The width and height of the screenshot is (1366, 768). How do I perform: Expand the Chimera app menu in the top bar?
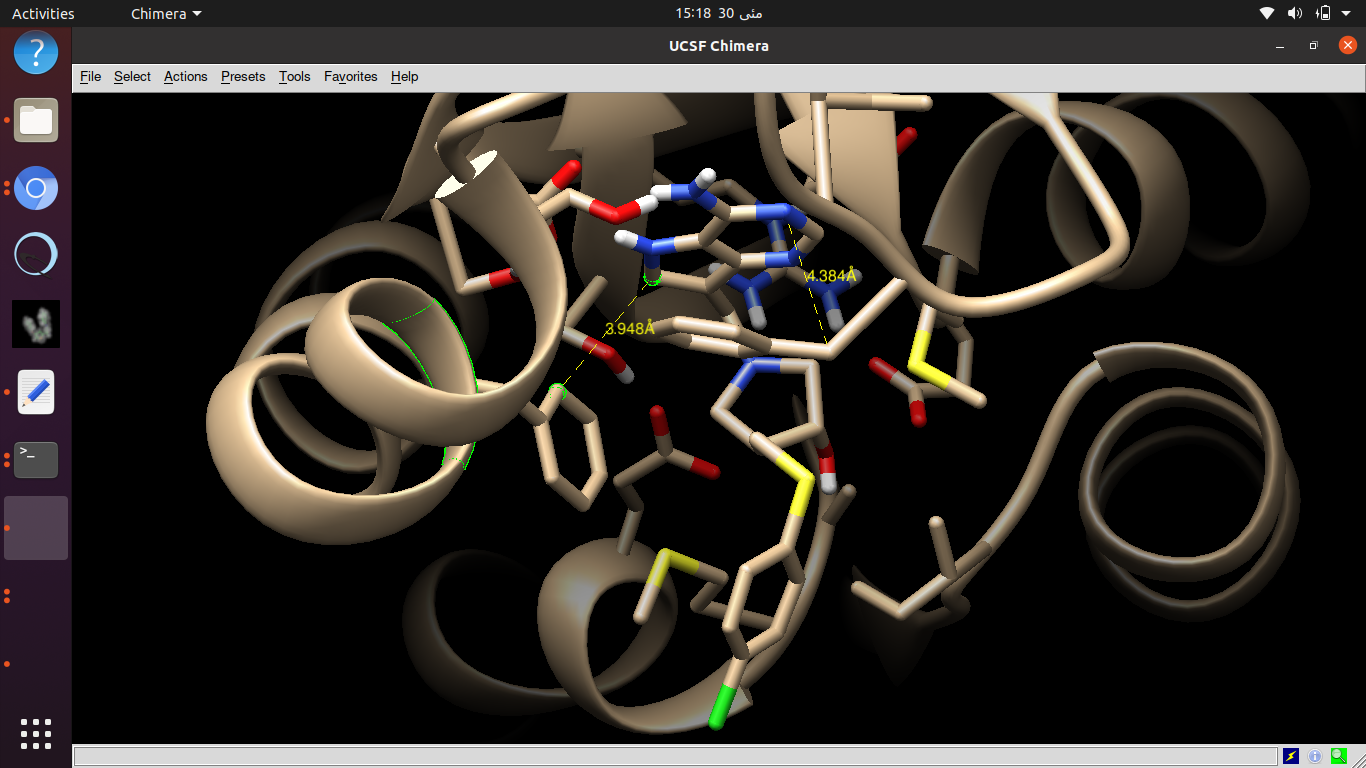pos(166,14)
